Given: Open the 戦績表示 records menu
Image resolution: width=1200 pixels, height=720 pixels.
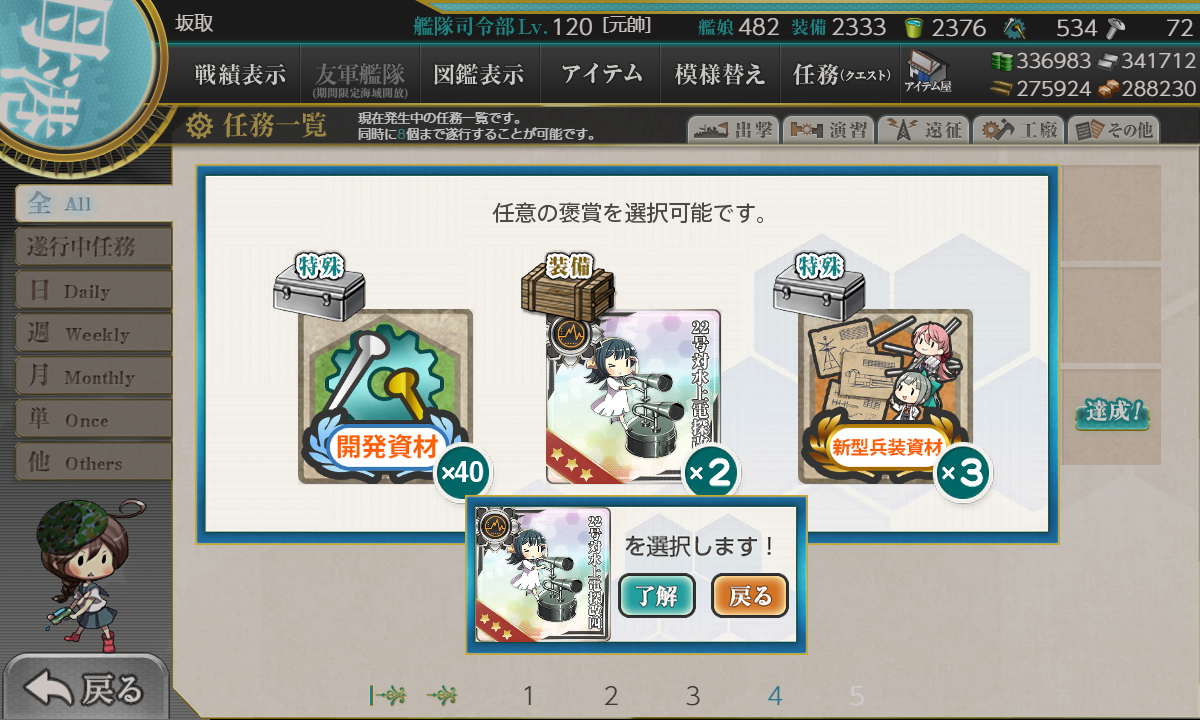Looking at the screenshot, I should 240,74.
